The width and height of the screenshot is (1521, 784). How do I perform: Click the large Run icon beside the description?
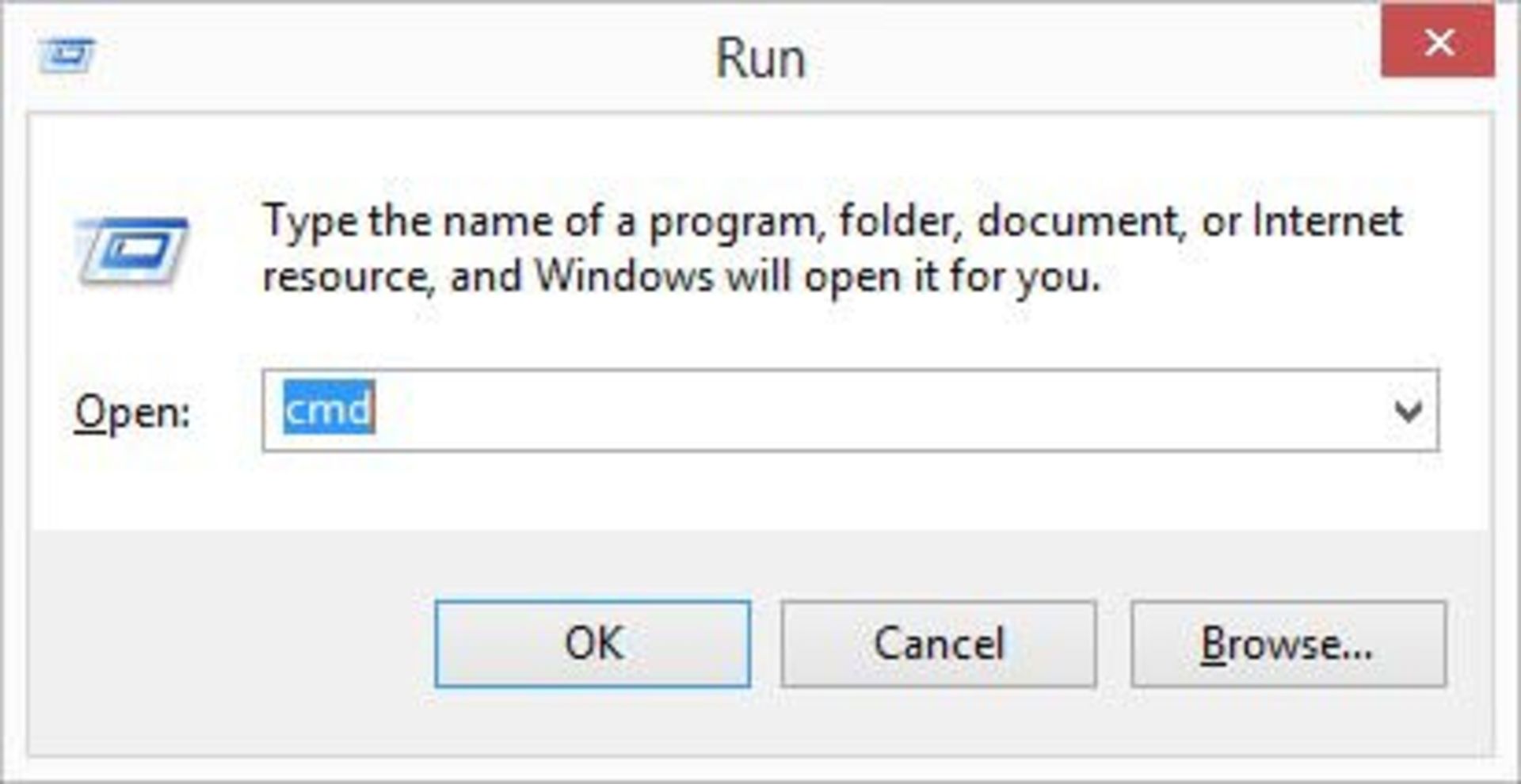(132, 251)
